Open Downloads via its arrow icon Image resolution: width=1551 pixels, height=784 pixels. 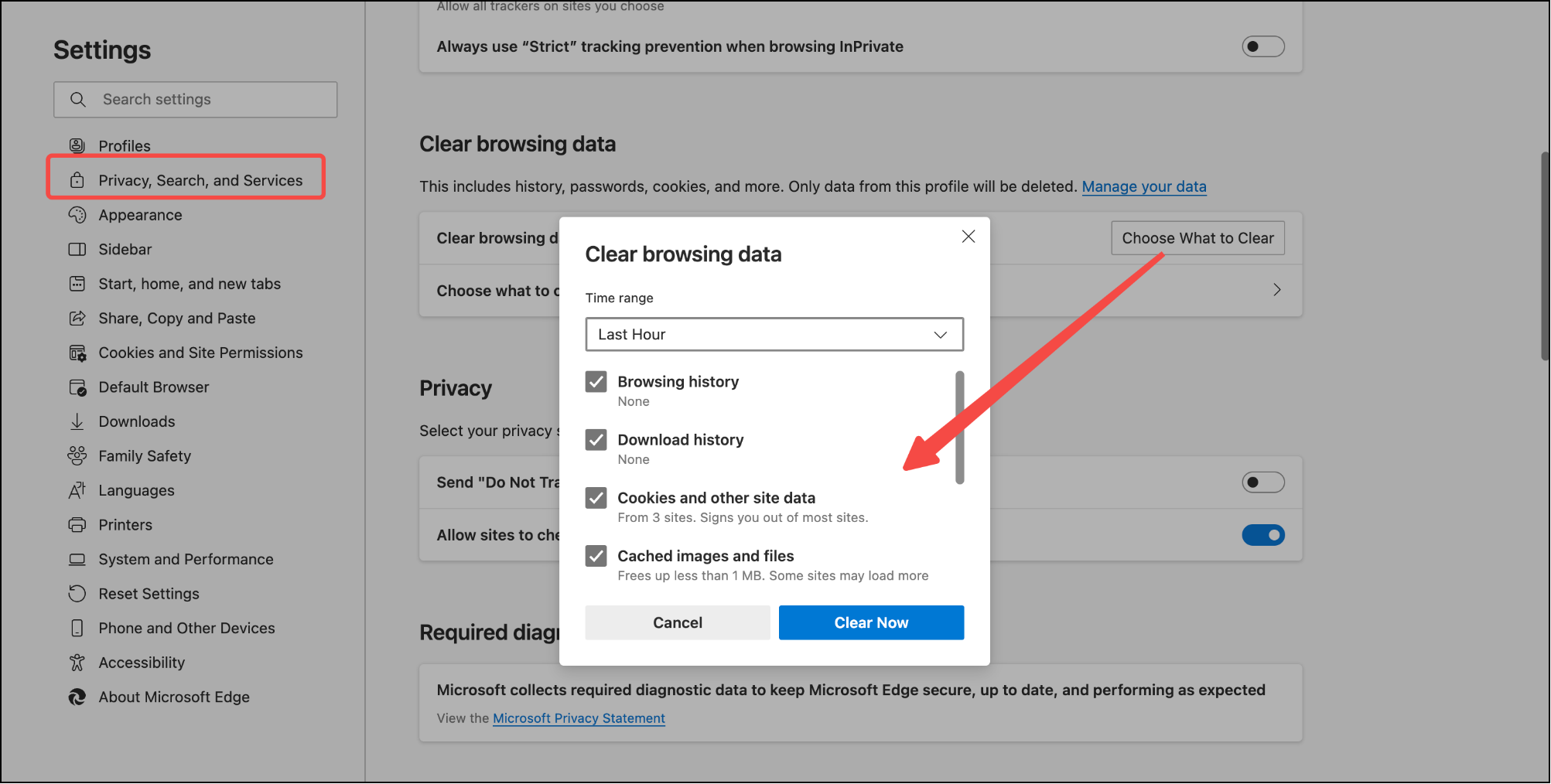click(77, 421)
